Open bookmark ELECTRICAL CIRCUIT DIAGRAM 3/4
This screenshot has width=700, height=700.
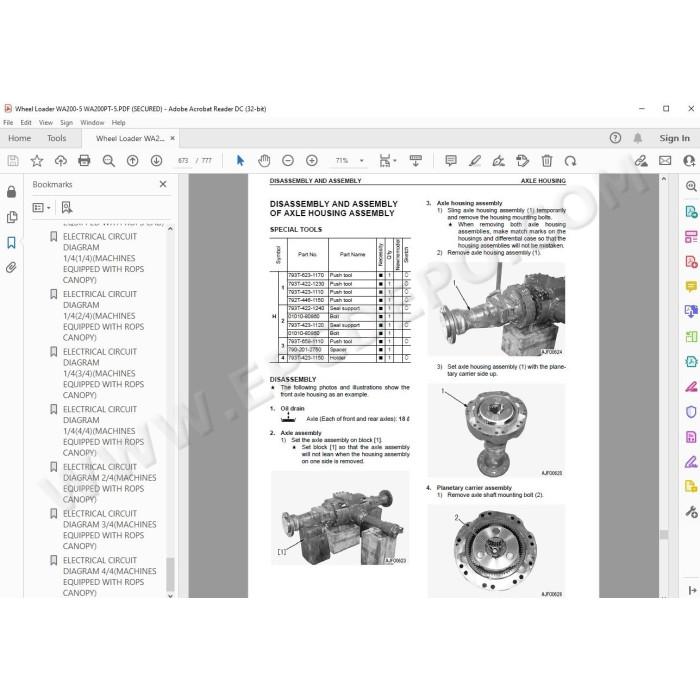(x=109, y=530)
